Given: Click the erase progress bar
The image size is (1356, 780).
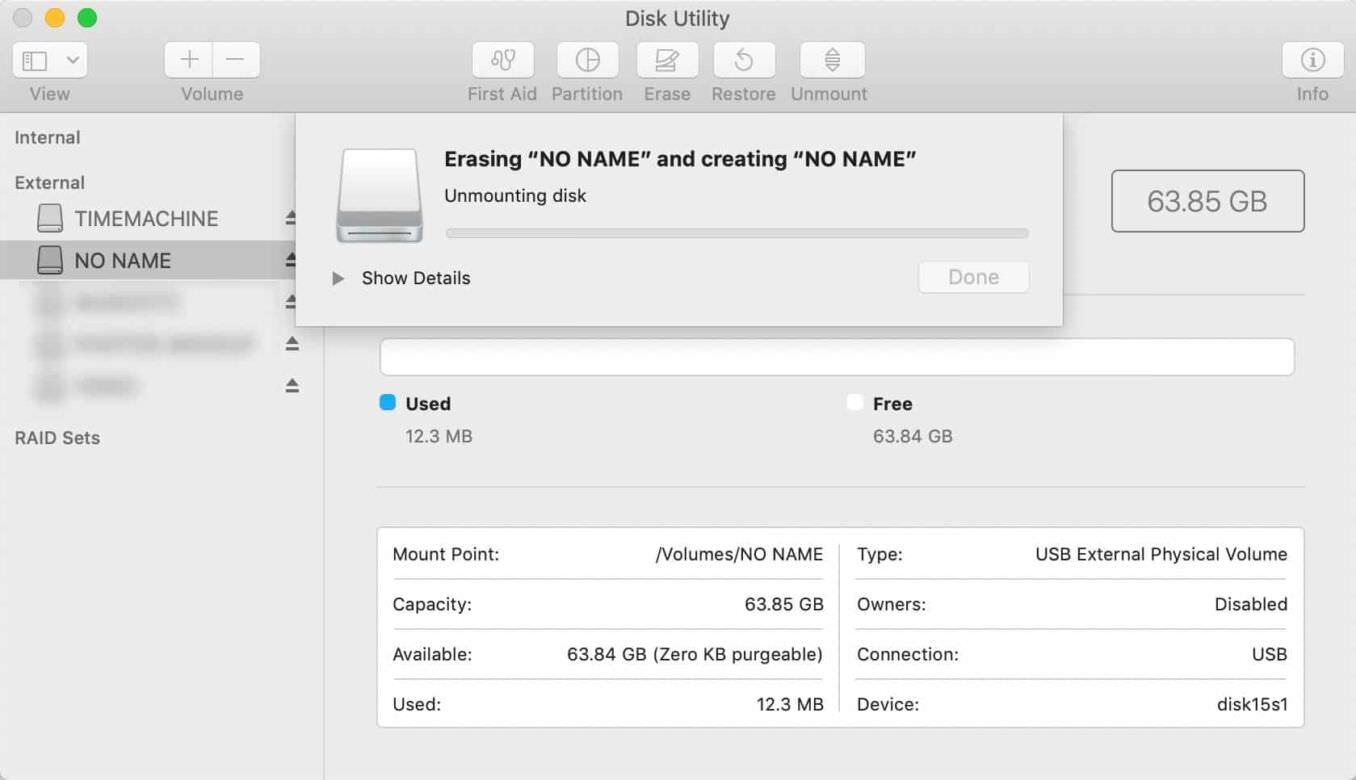Looking at the screenshot, I should tap(737, 233).
